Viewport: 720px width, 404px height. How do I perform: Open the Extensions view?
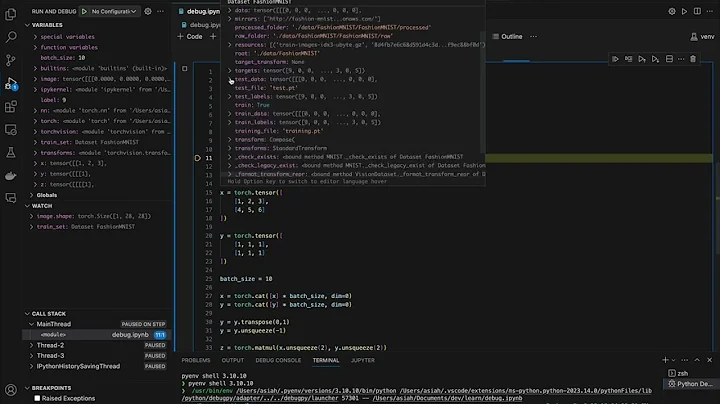11,107
